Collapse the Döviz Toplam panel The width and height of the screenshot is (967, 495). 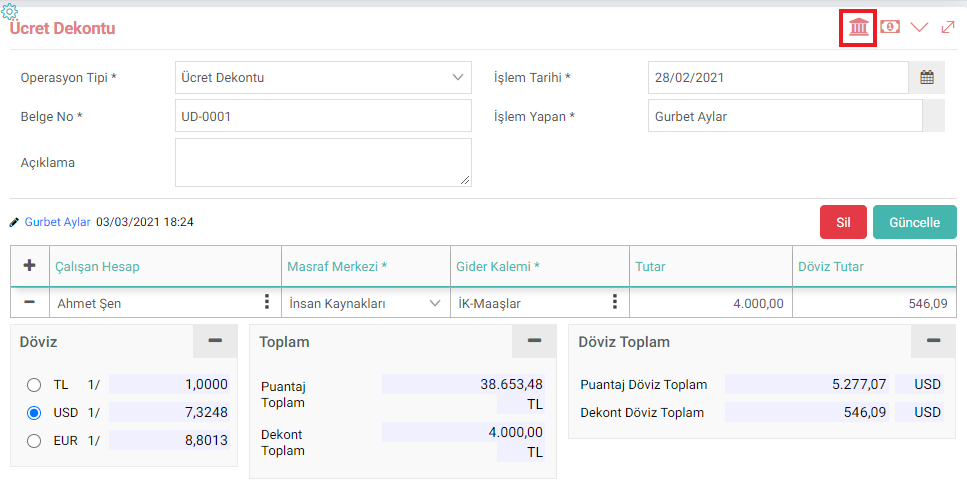[933, 341]
